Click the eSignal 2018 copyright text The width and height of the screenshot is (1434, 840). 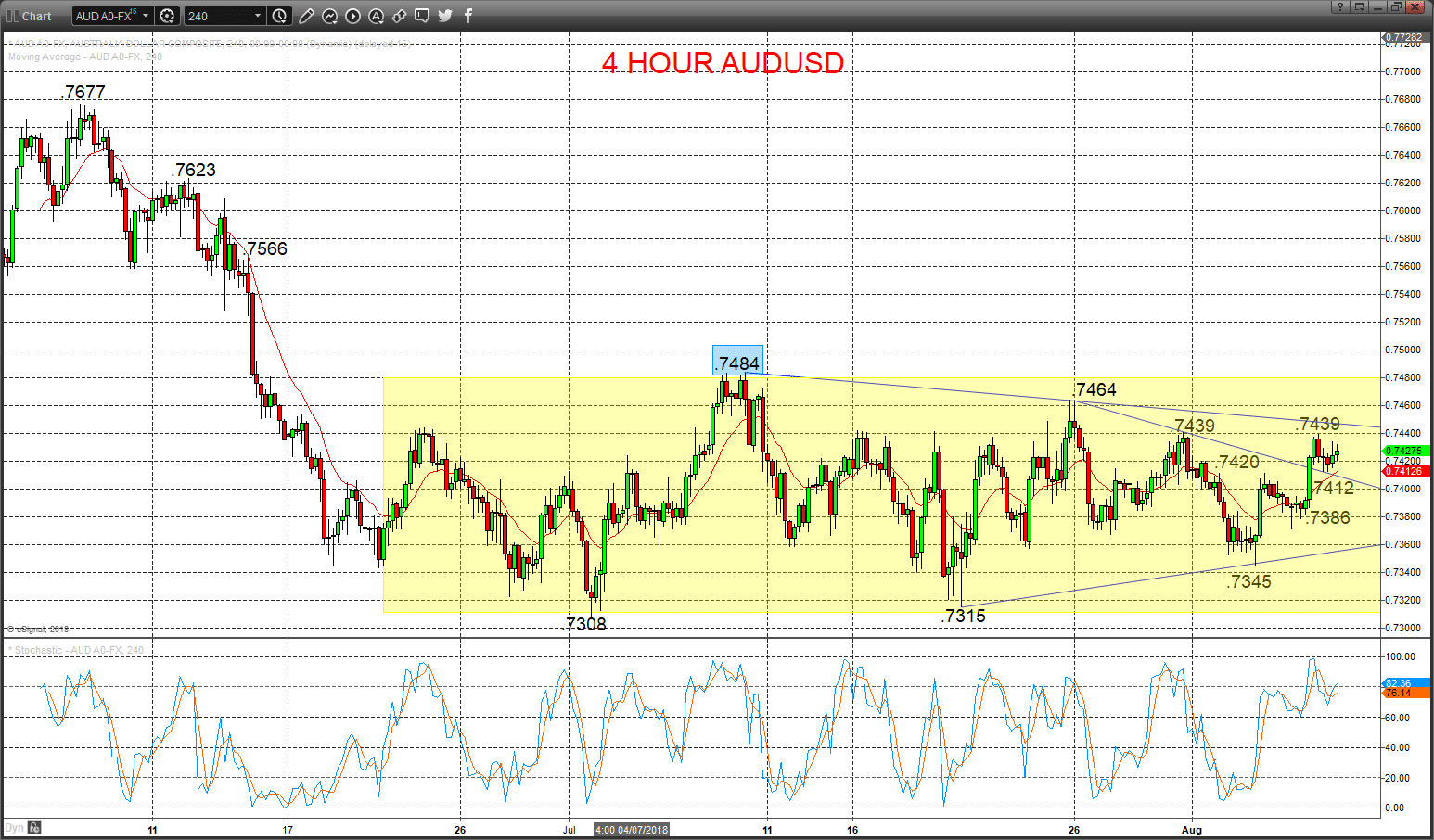coord(39,630)
